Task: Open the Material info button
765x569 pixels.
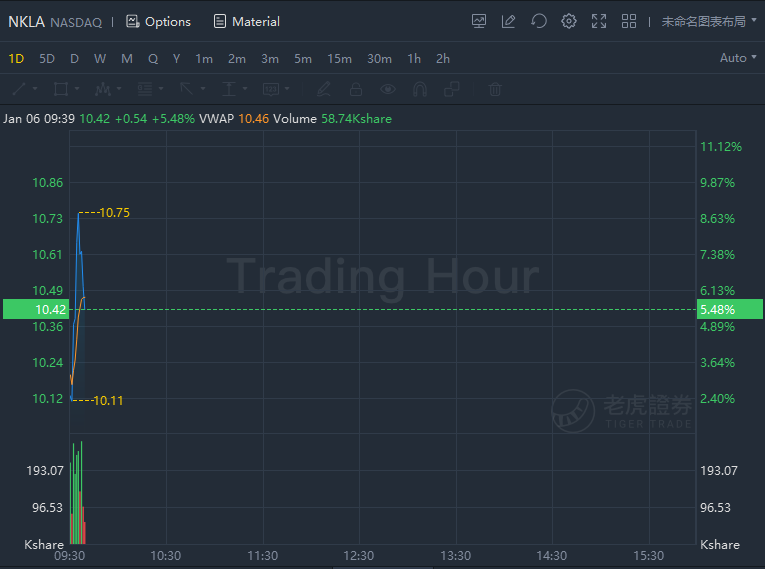Action: coord(246,21)
